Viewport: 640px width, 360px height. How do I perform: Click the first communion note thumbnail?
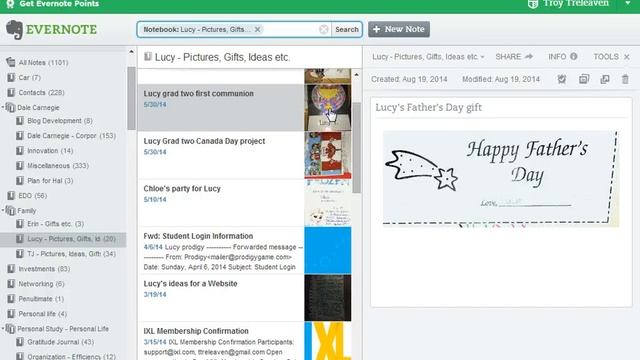point(327,108)
